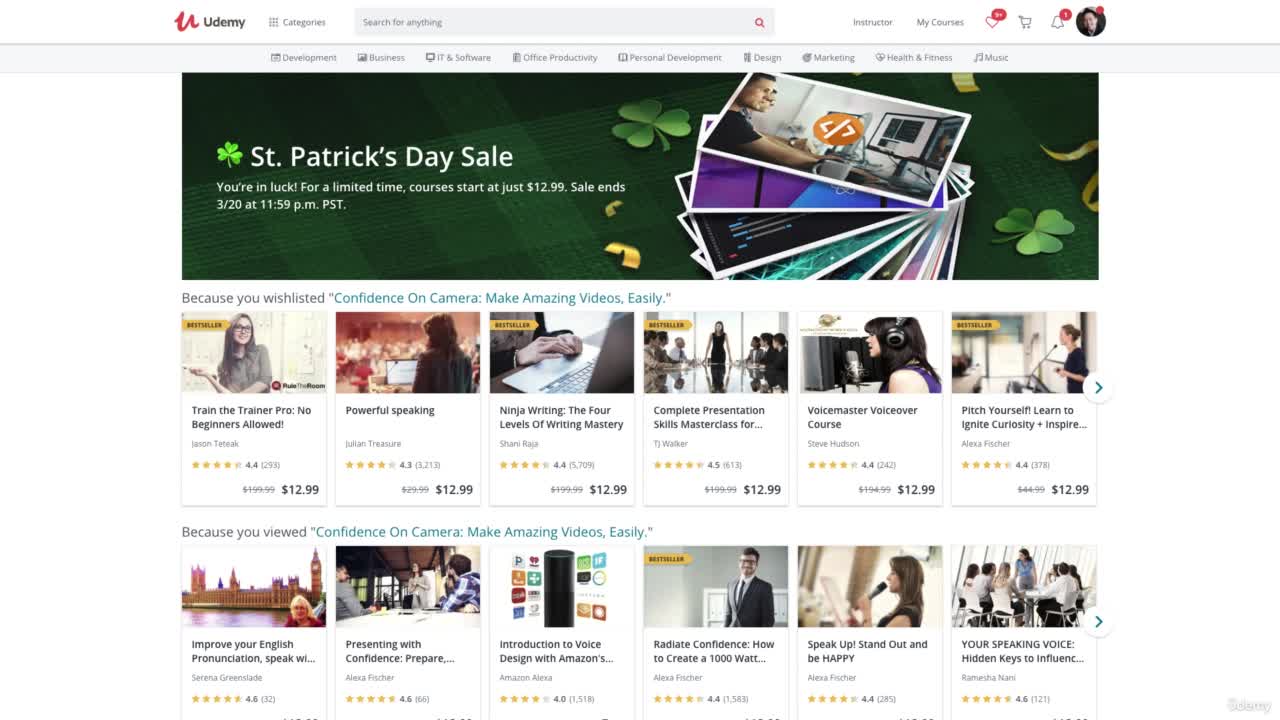Select the IT & Software category
1280x720 pixels.
pyautogui.click(x=458, y=58)
